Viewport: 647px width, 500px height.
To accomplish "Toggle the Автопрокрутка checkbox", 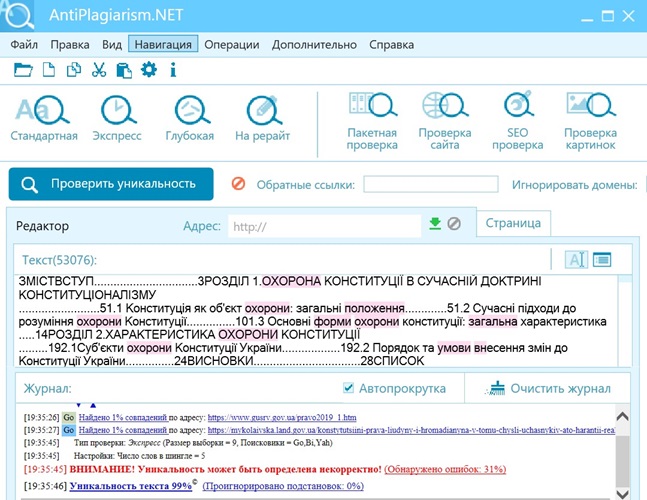I will click(x=348, y=388).
